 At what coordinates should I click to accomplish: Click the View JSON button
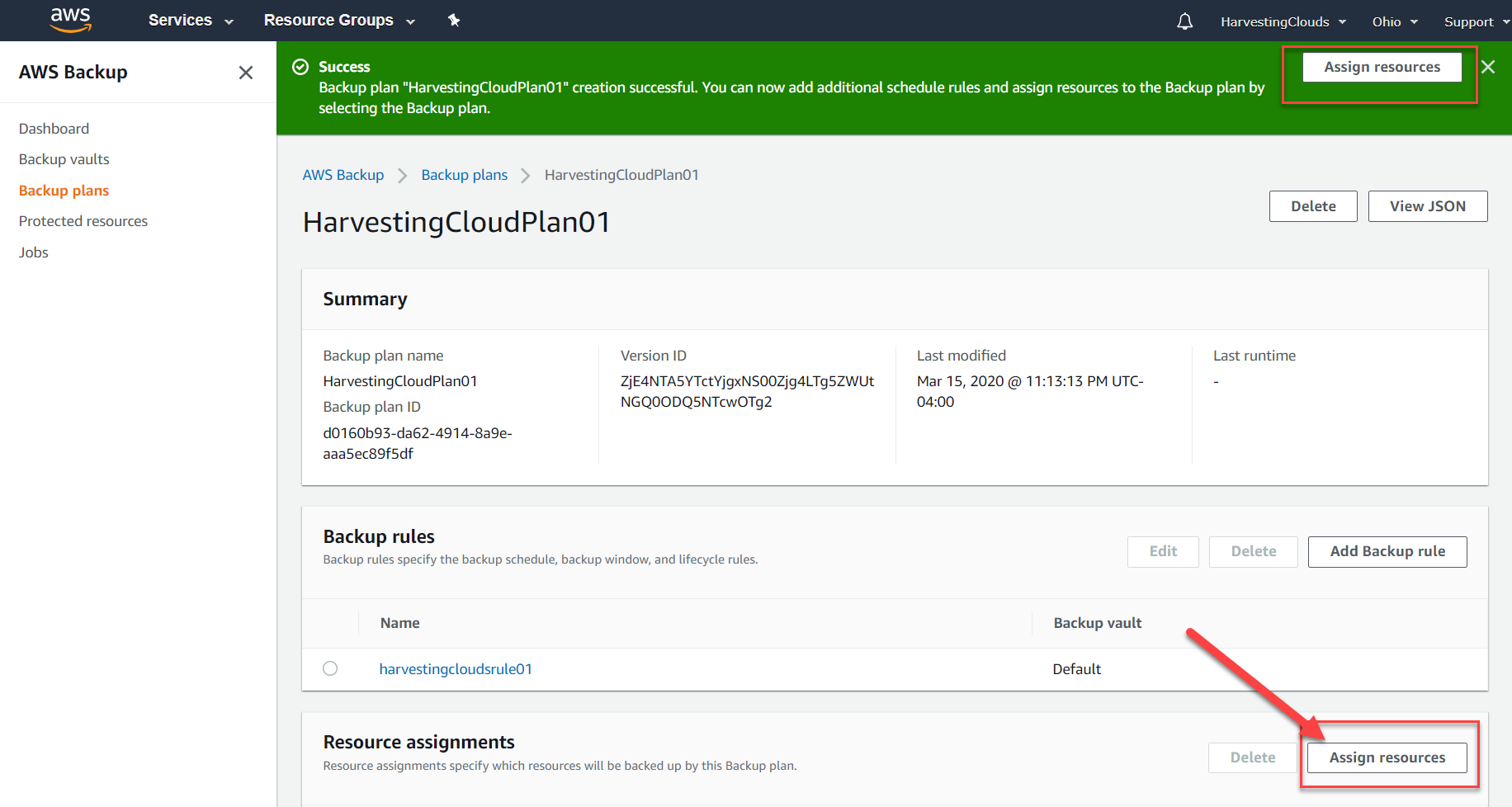pos(1428,206)
